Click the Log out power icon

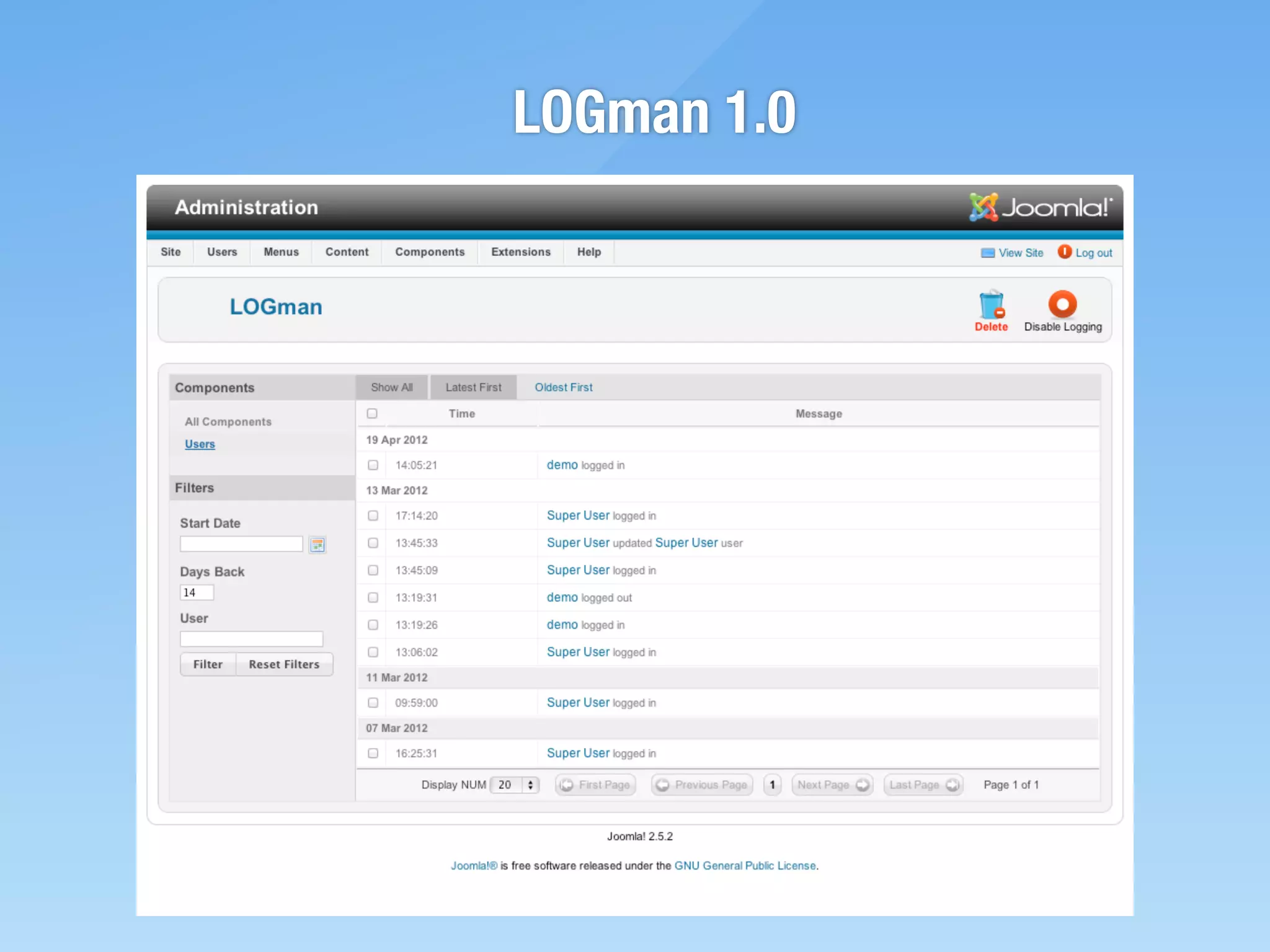coord(1065,252)
